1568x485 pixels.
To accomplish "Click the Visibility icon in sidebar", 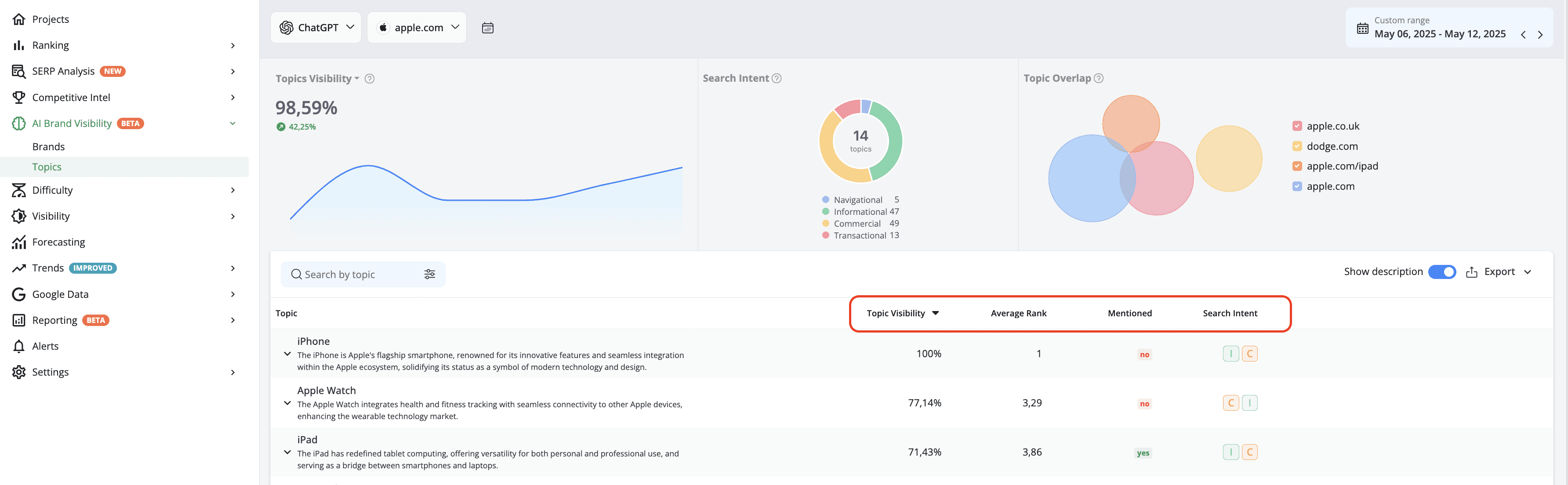I will click(19, 216).
